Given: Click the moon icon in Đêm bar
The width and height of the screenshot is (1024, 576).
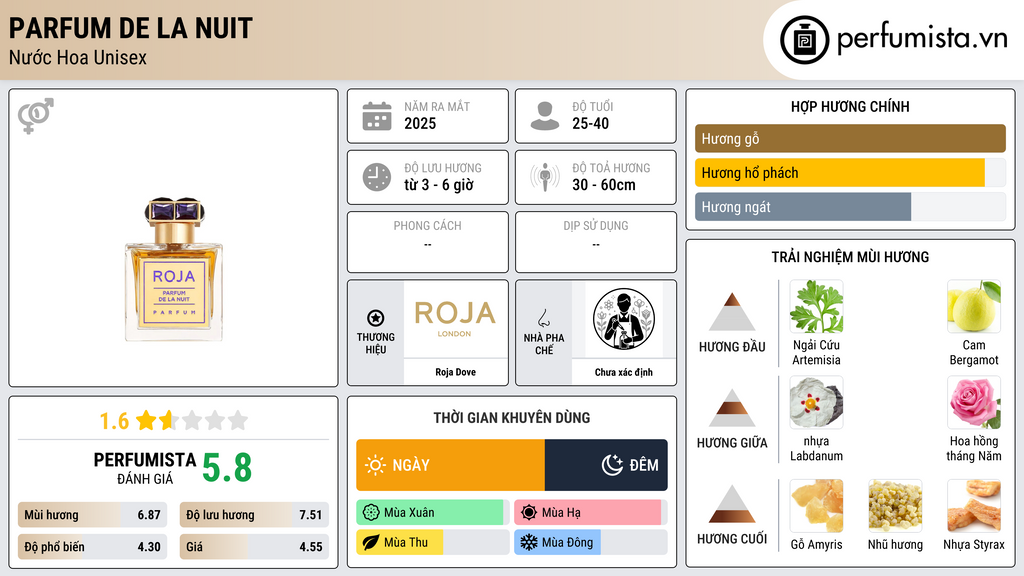Looking at the screenshot, I should (612, 465).
